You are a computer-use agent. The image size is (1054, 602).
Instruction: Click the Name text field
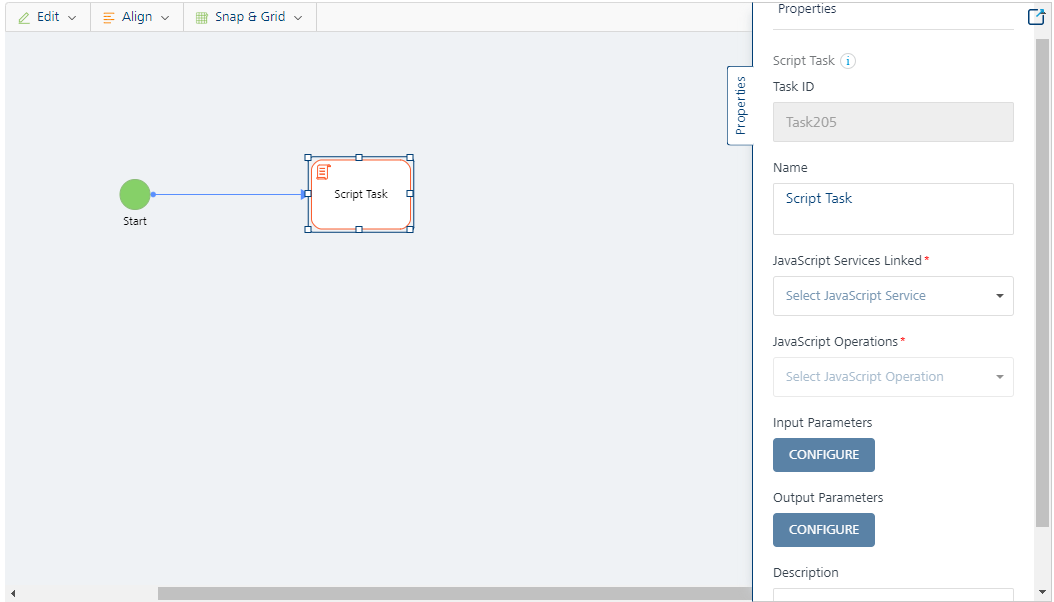pos(893,208)
